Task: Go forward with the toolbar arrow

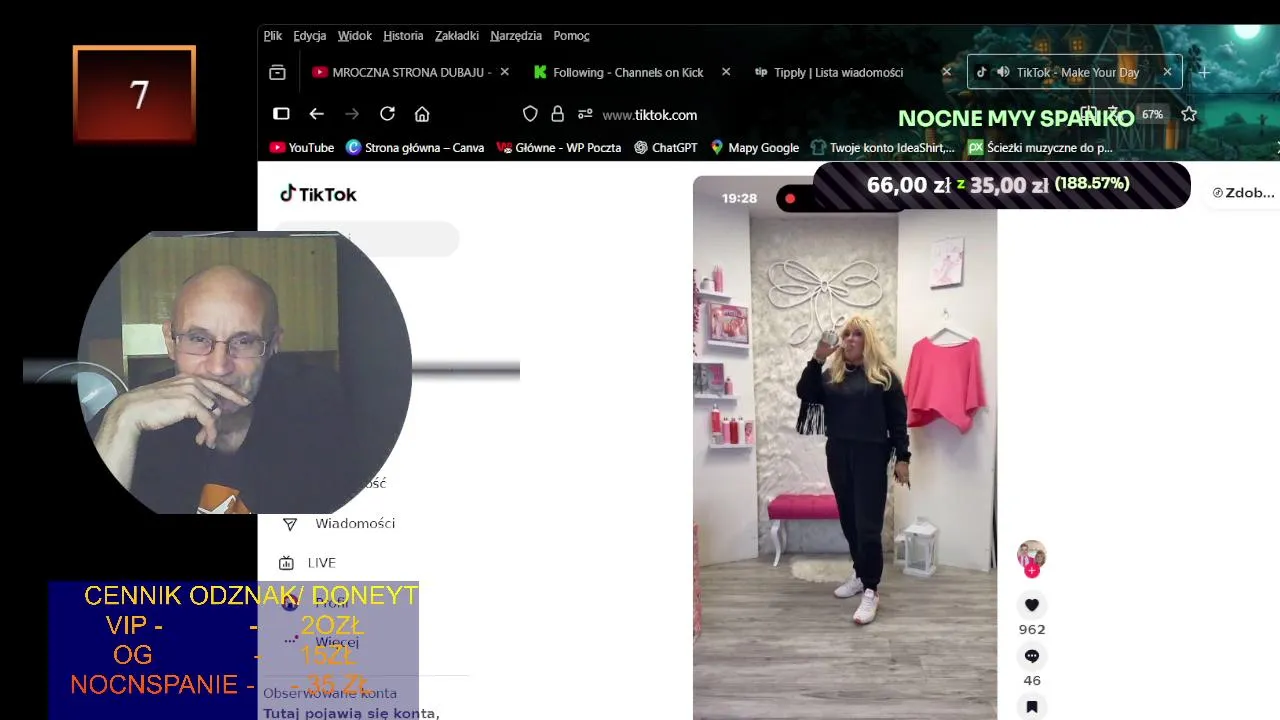Action: [352, 114]
